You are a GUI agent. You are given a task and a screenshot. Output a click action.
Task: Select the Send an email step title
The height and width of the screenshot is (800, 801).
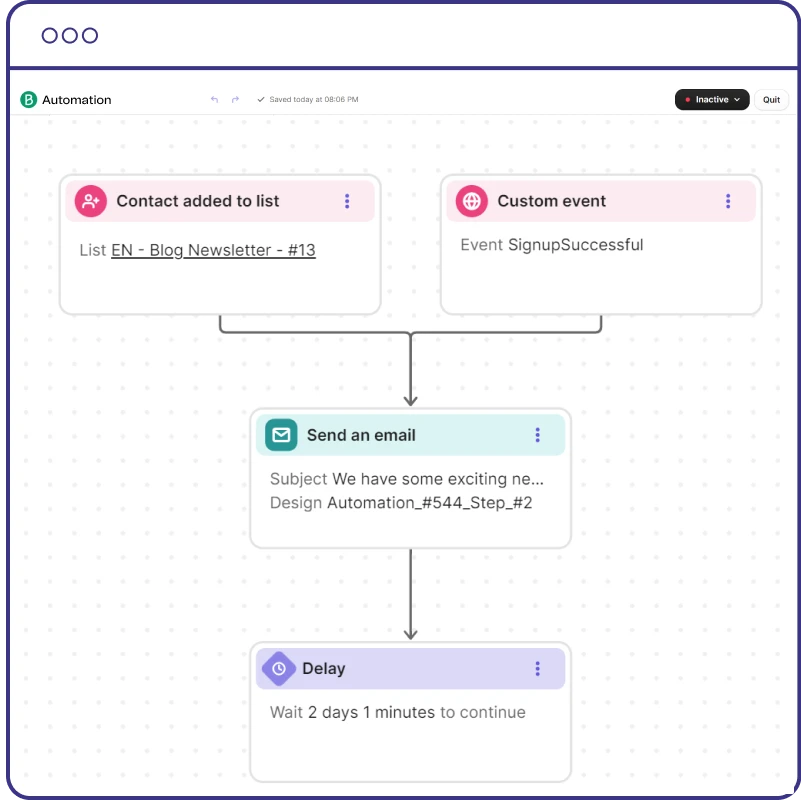tap(361, 435)
